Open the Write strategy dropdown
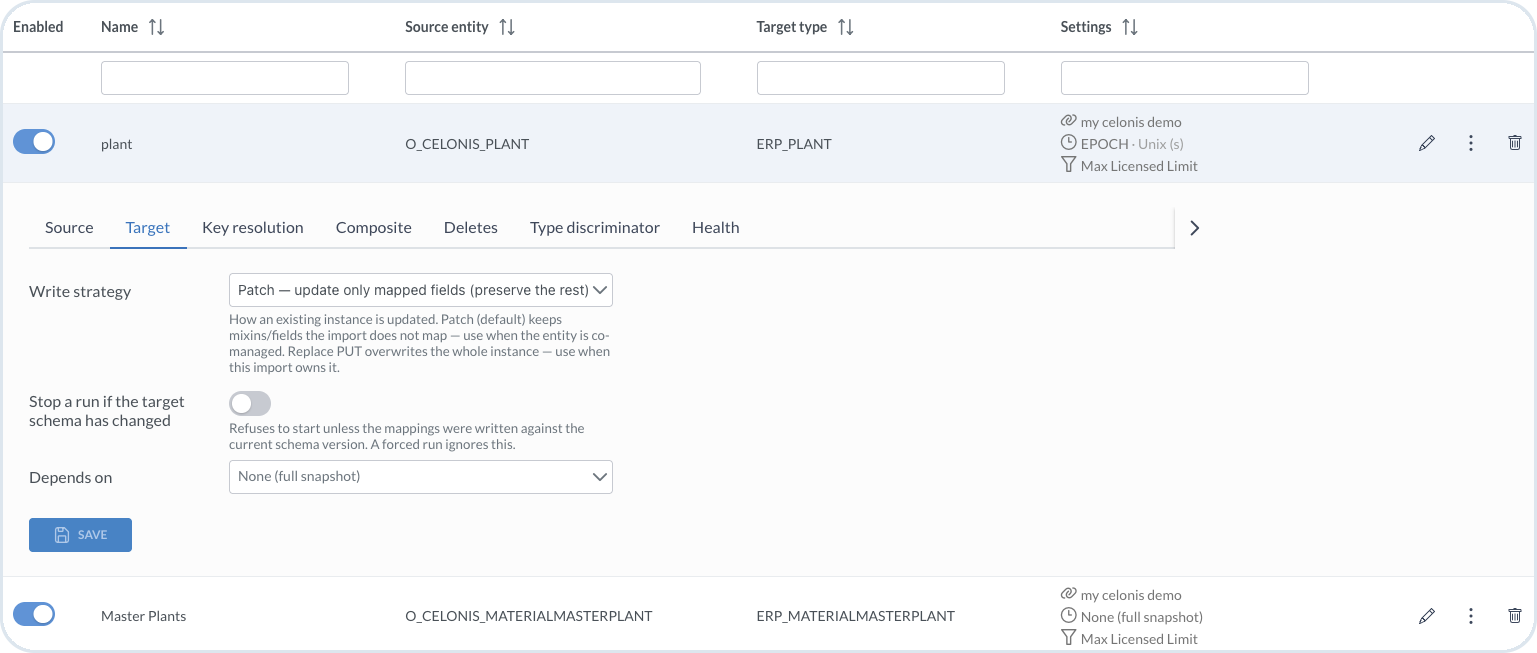1537x653 pixels. coord(421,290)
